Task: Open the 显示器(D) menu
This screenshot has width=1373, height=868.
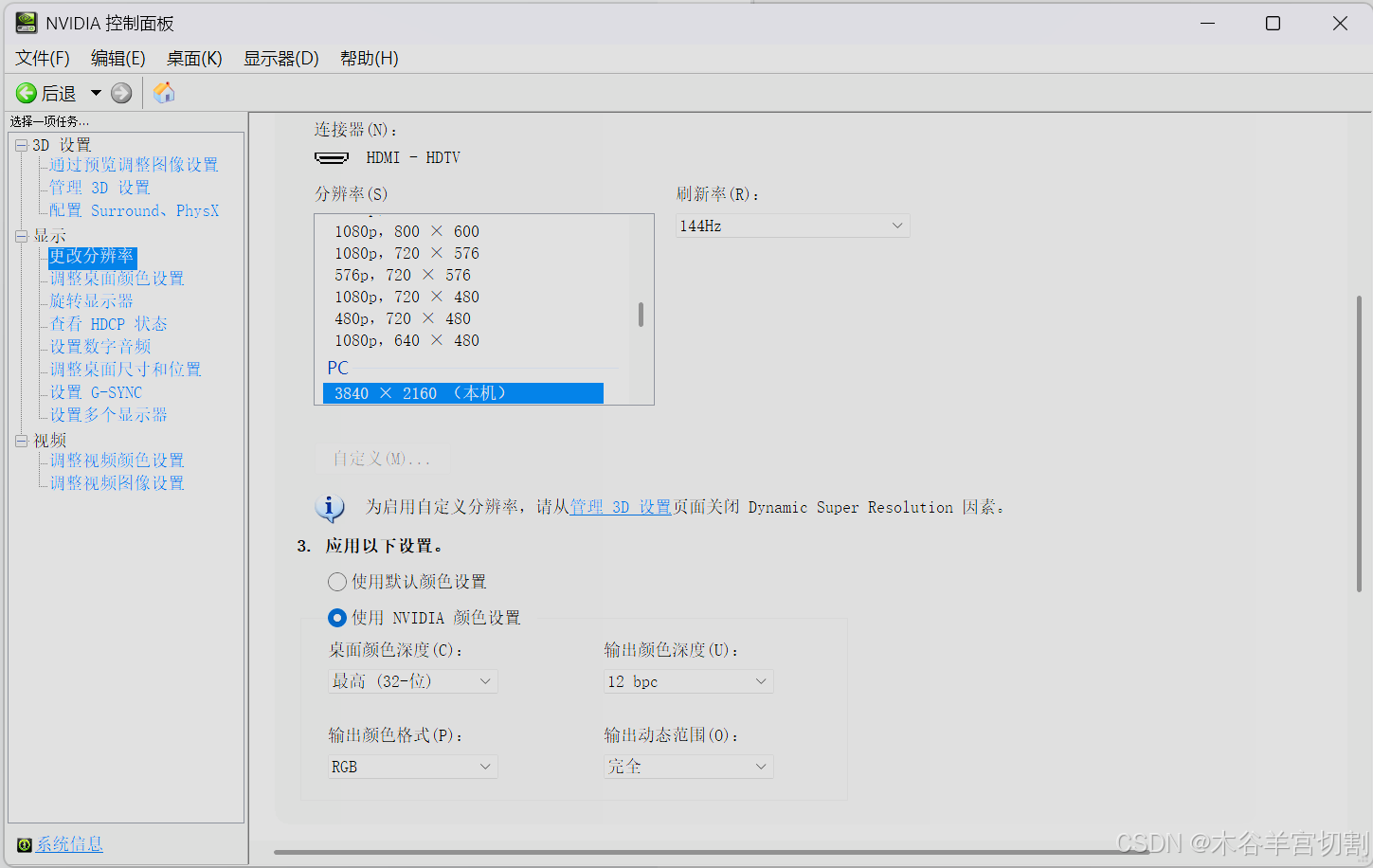Action: [x=281, y=58]
